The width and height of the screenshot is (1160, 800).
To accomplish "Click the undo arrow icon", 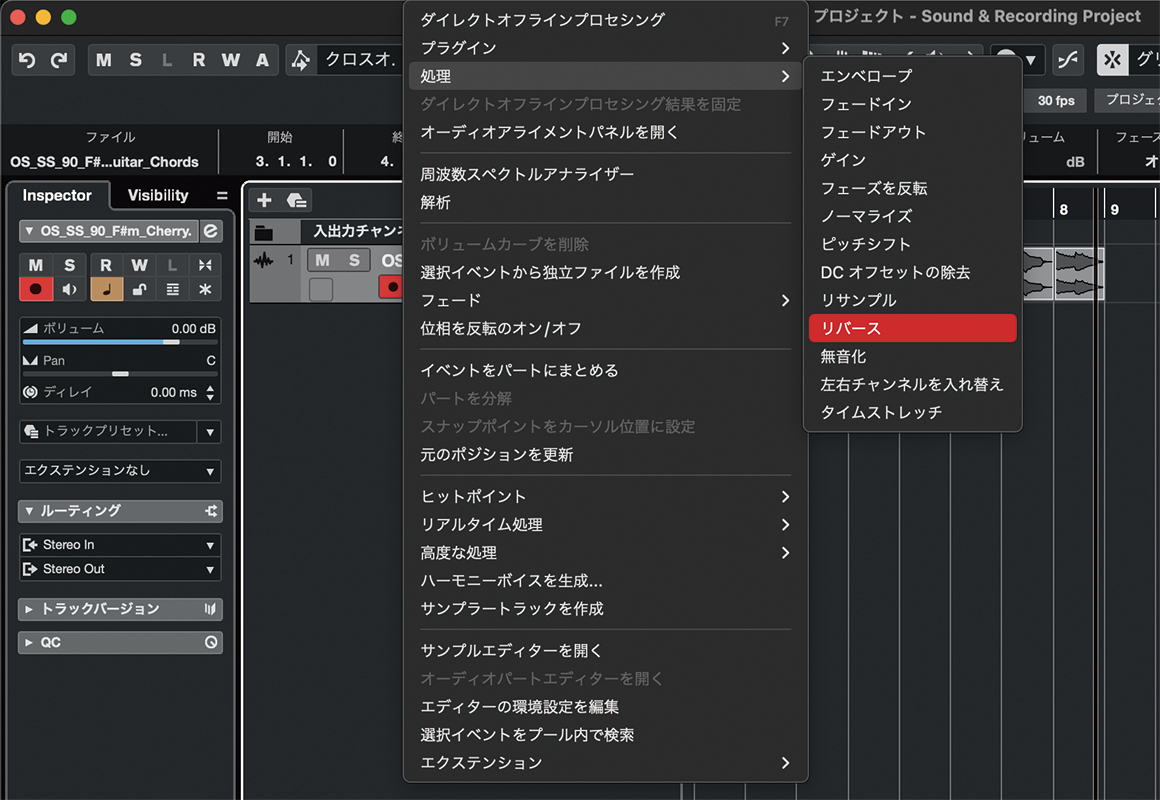I will [x=27, y=60].
